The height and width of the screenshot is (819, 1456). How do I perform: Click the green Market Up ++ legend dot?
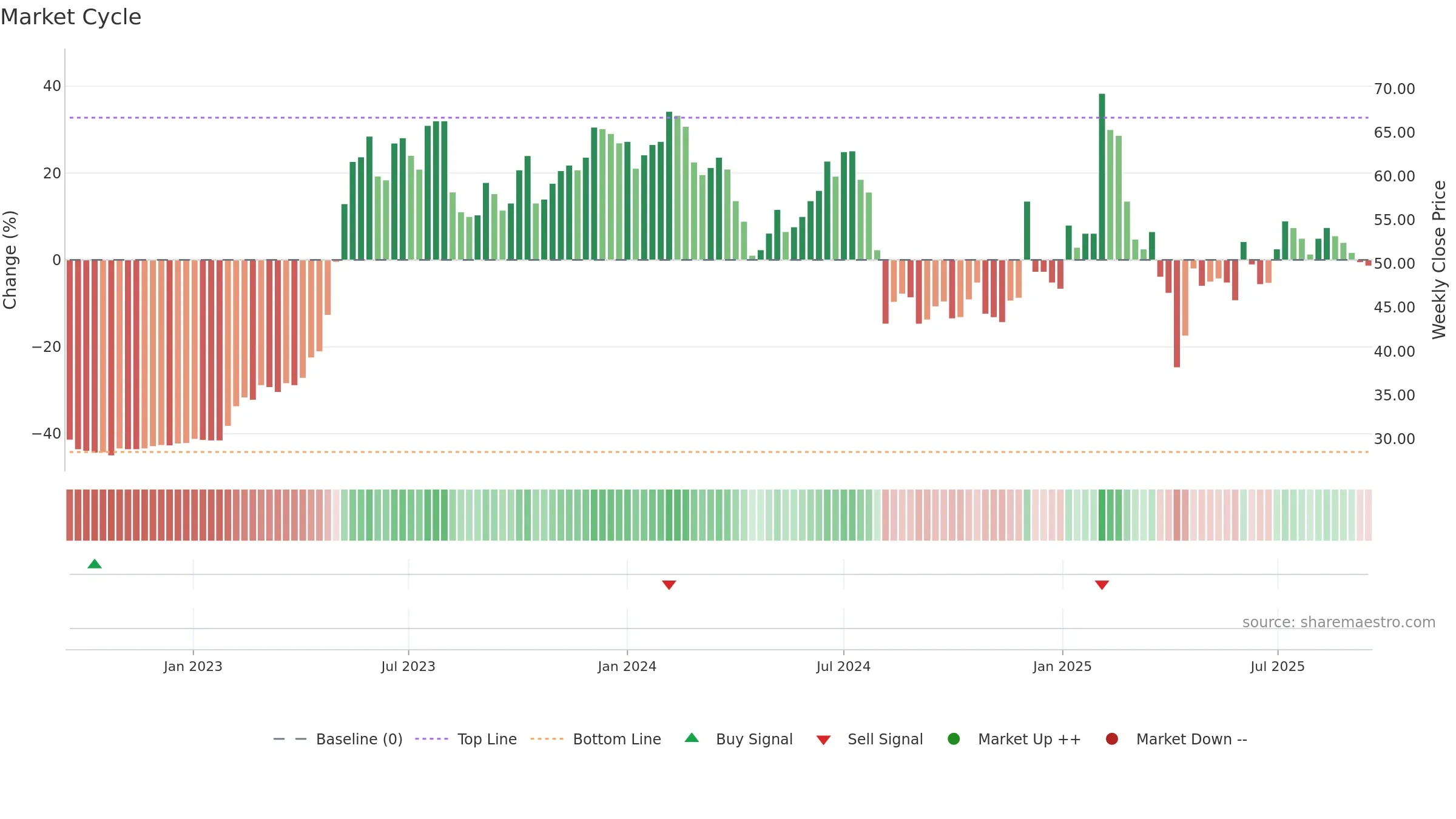pyautogui.click(x=954, y=739)
